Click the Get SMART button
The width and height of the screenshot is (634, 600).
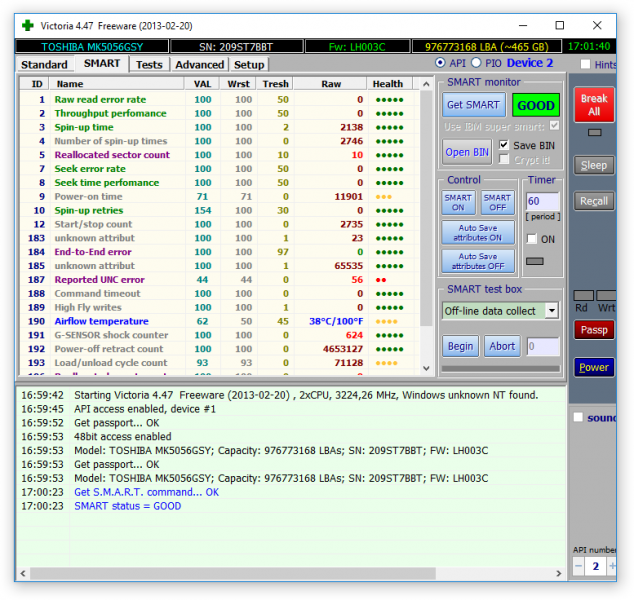click(x=473, y=105)
